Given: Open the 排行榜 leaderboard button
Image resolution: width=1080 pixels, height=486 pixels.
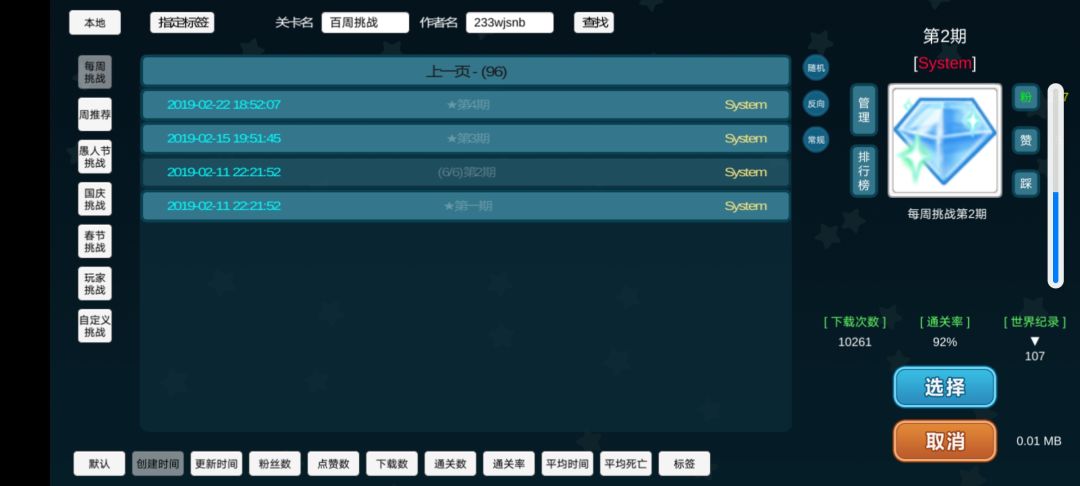Looking at the screenshot, I should click(864, 171).
